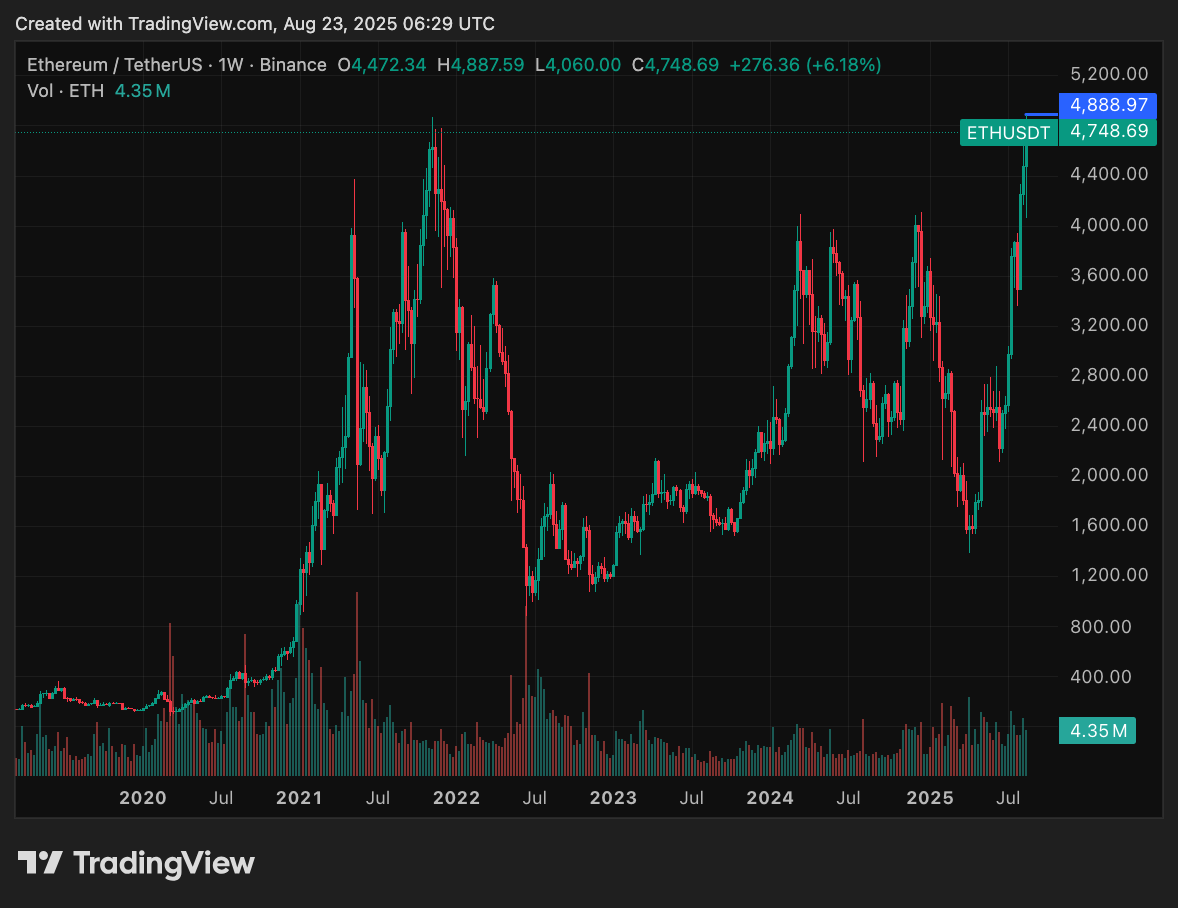Click the 'Vol · ETH' indicator label
1178x908 pixels.
tap(65, 91)
